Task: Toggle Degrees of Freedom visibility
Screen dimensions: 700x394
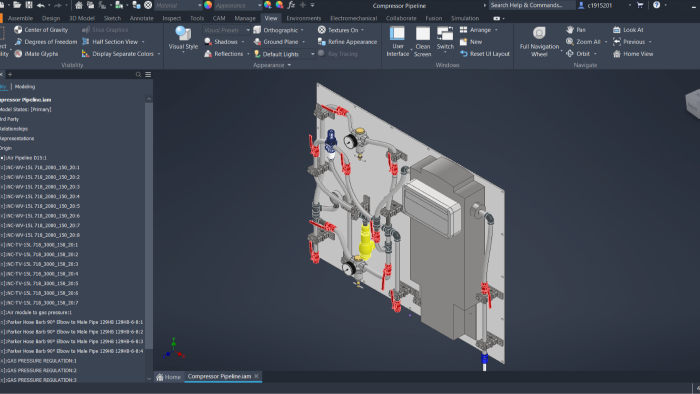Action: (46, 42)
